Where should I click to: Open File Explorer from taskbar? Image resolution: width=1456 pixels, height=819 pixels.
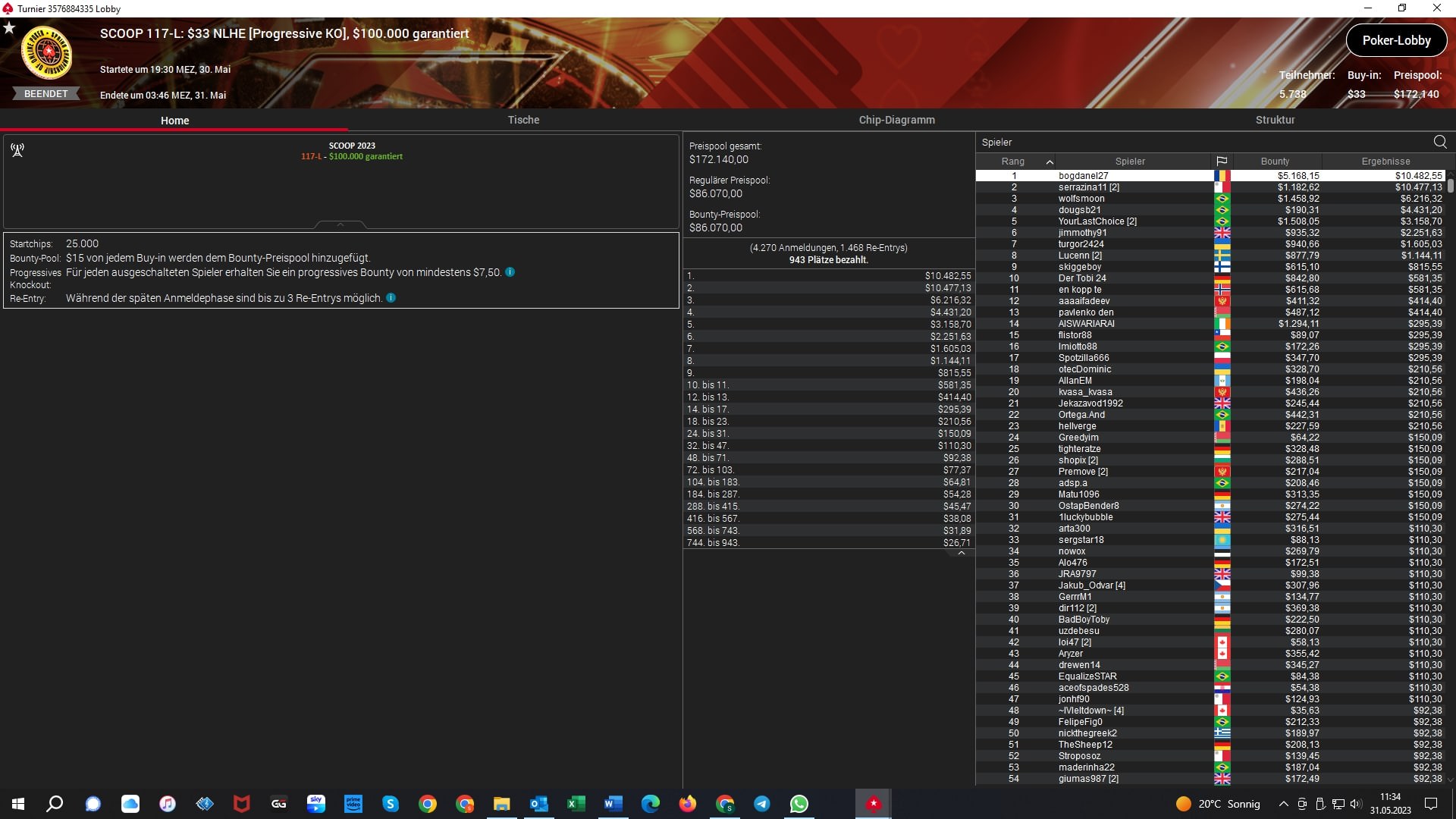tap(502, 804)
